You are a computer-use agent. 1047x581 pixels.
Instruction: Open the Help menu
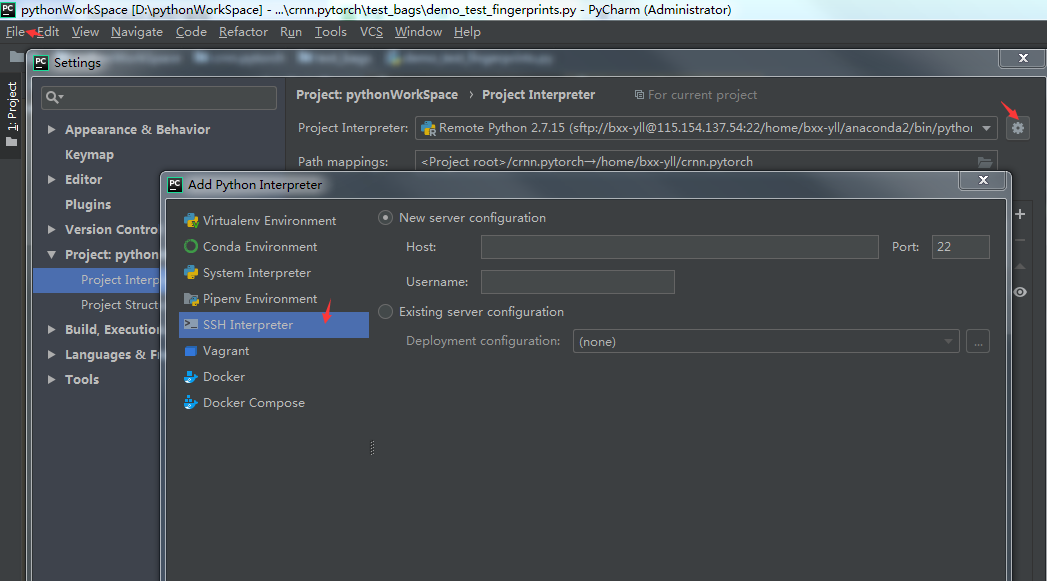click(467, 31)
